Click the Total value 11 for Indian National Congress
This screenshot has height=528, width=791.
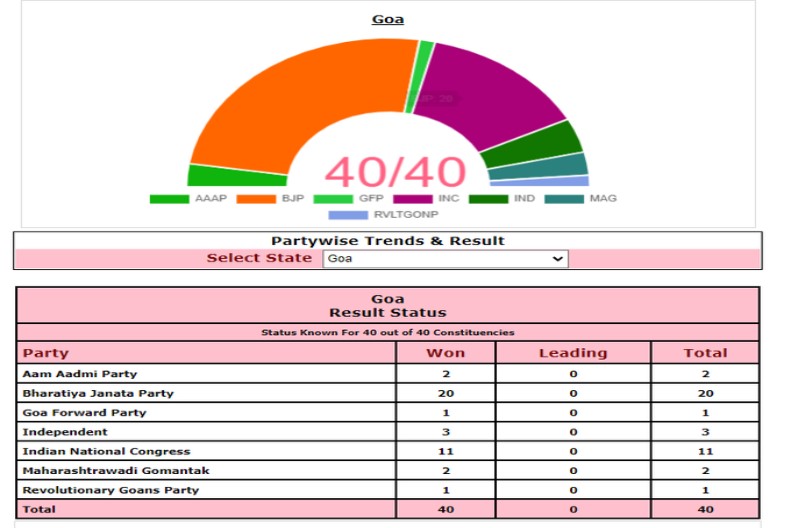pos(705,451)
